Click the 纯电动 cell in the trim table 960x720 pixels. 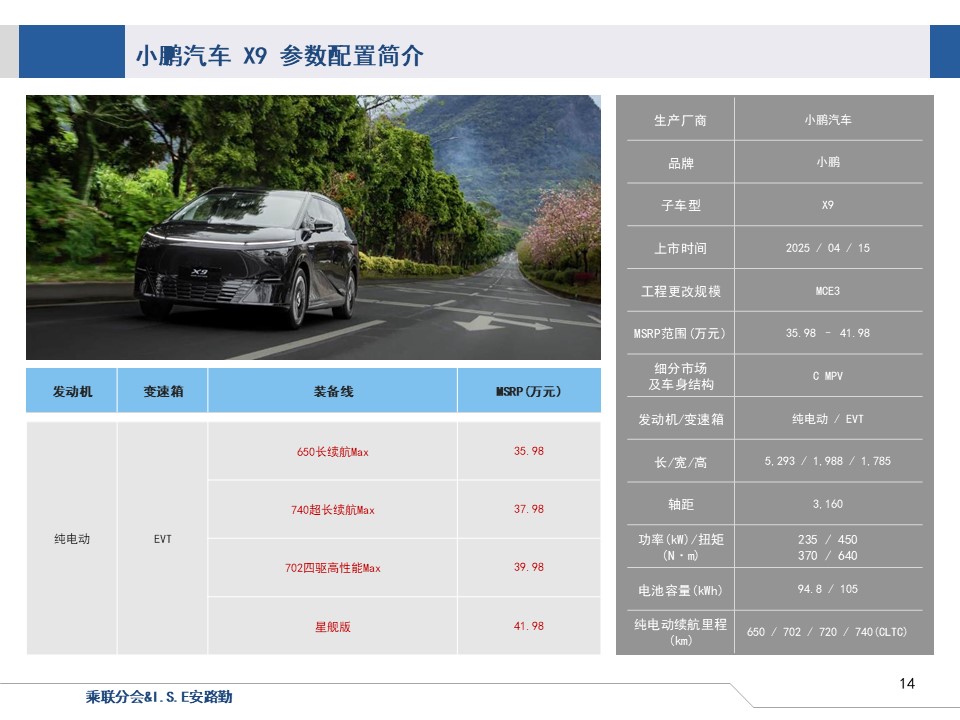tap(72, 539)
